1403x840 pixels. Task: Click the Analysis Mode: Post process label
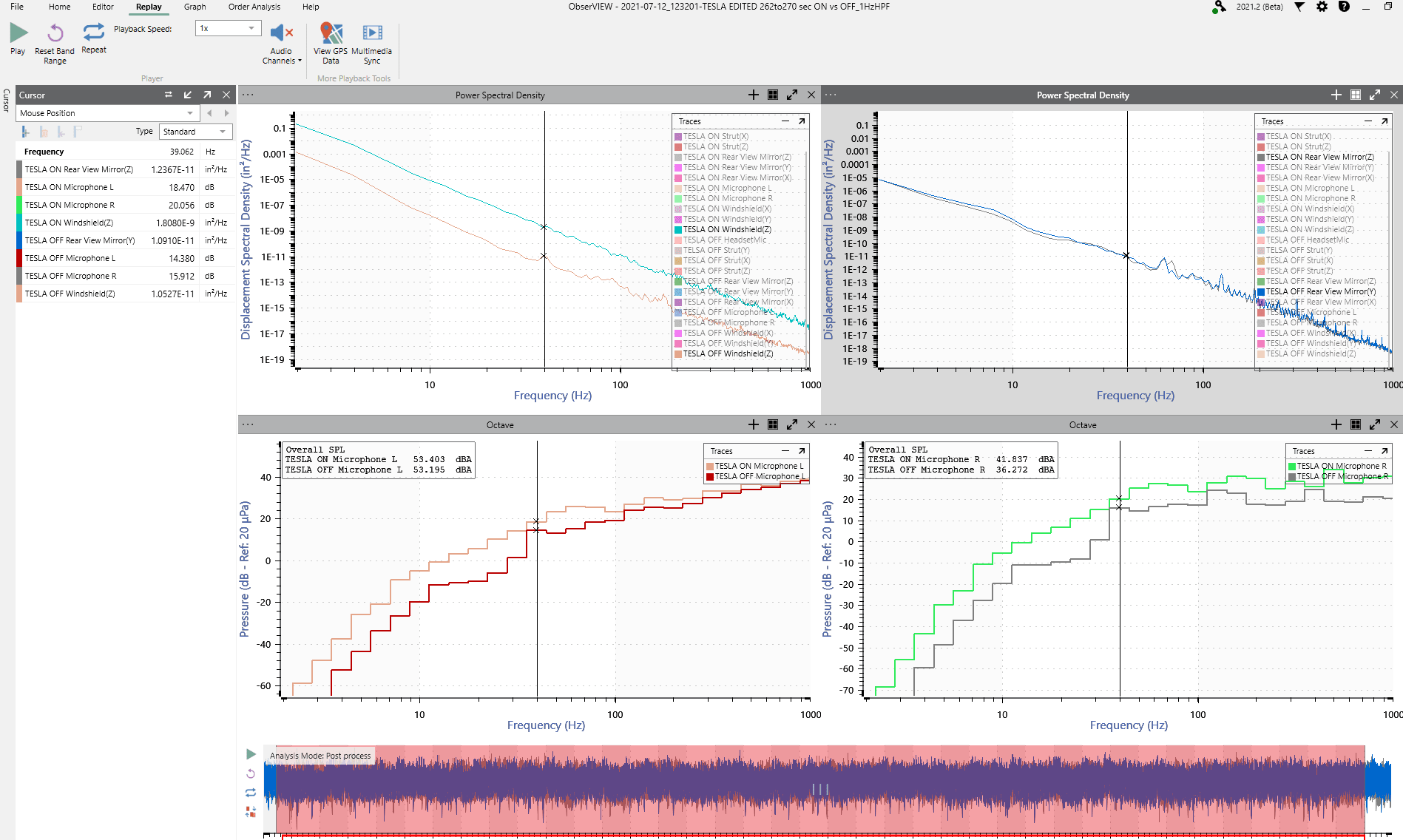[x=320, y=756]
